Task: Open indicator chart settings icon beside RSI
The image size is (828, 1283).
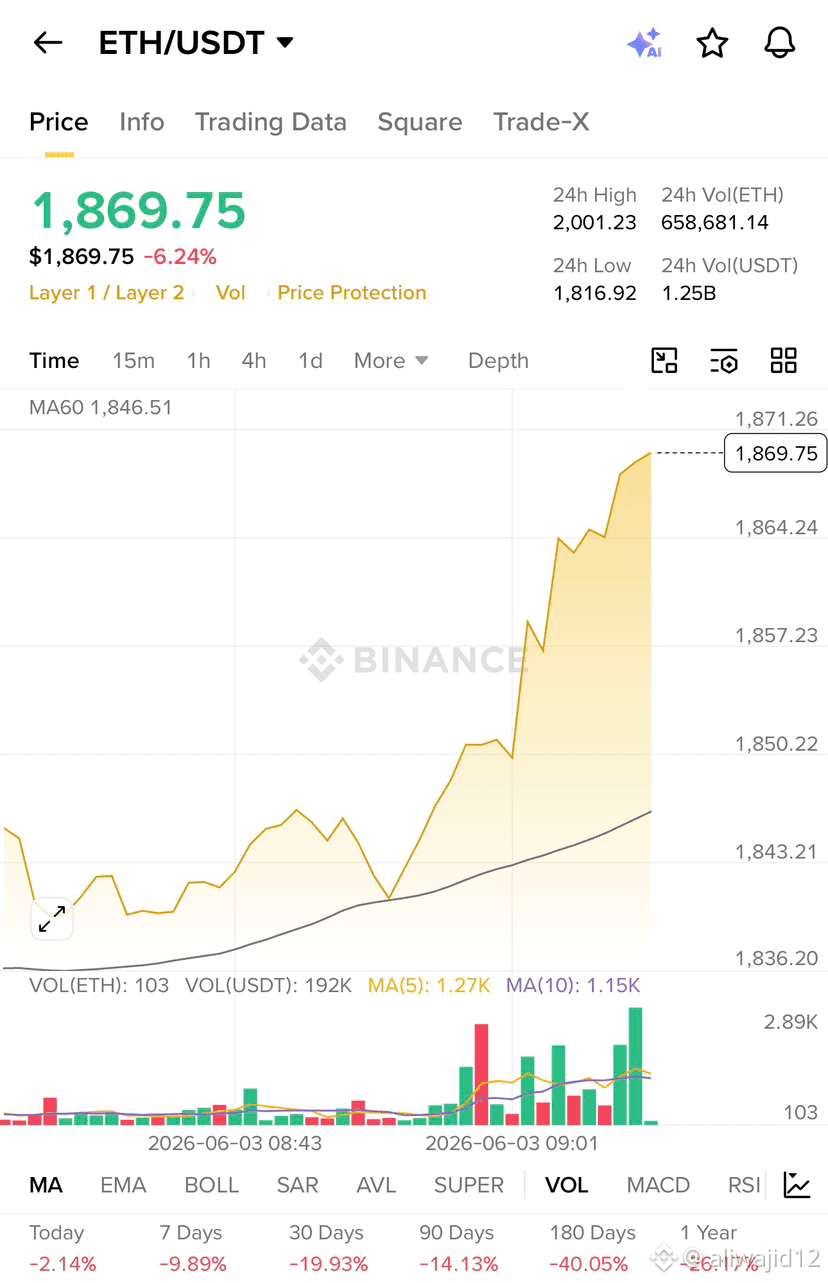Action: coord(797,1185)
